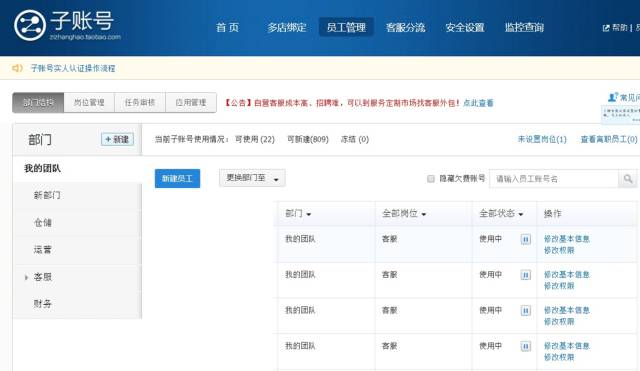Click the 可使用 (22) usage text

pos(255,139)
